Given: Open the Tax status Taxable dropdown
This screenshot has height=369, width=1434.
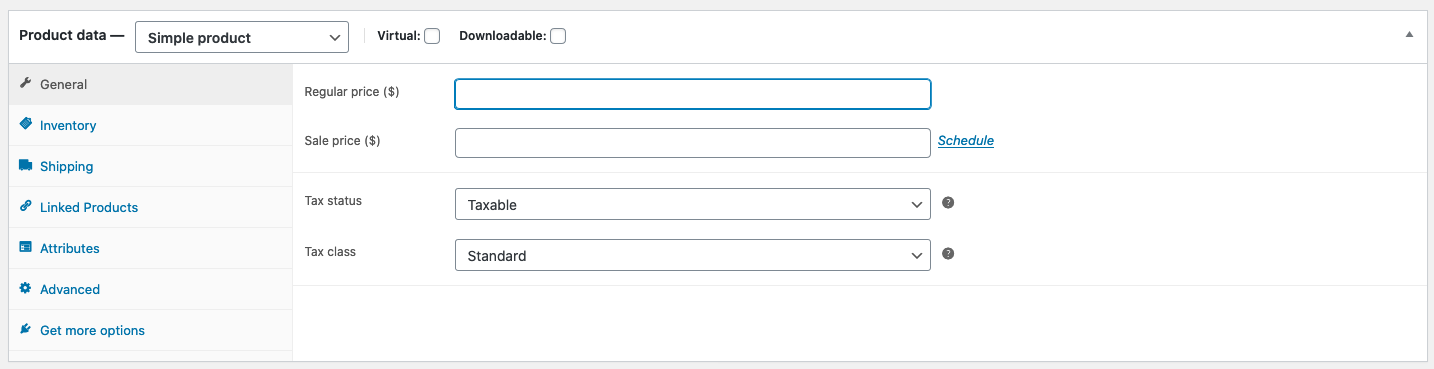Looking at the screenshot, I should click(x=693, y=204).
